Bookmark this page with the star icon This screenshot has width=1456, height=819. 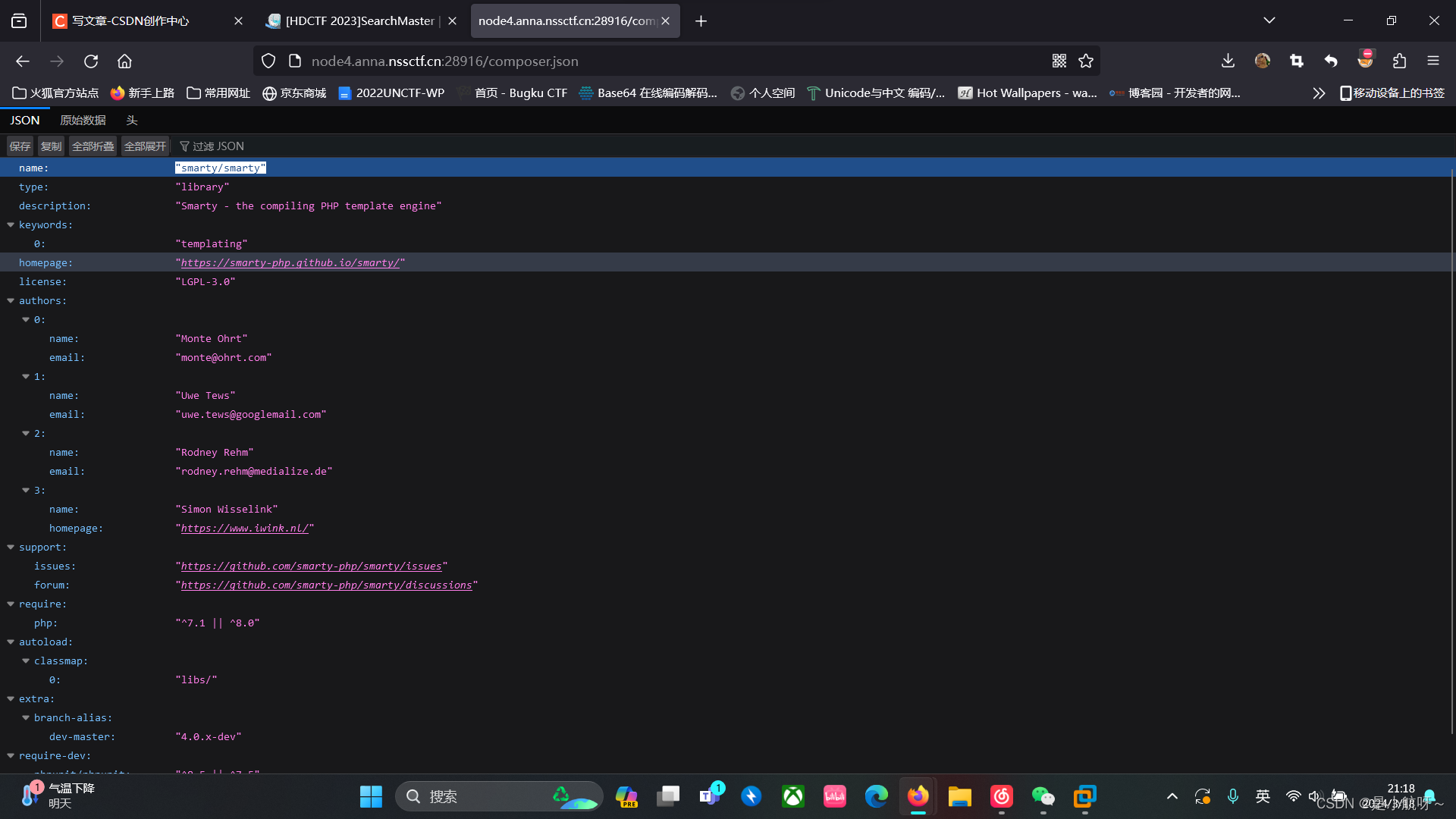tap(1086, 61)
